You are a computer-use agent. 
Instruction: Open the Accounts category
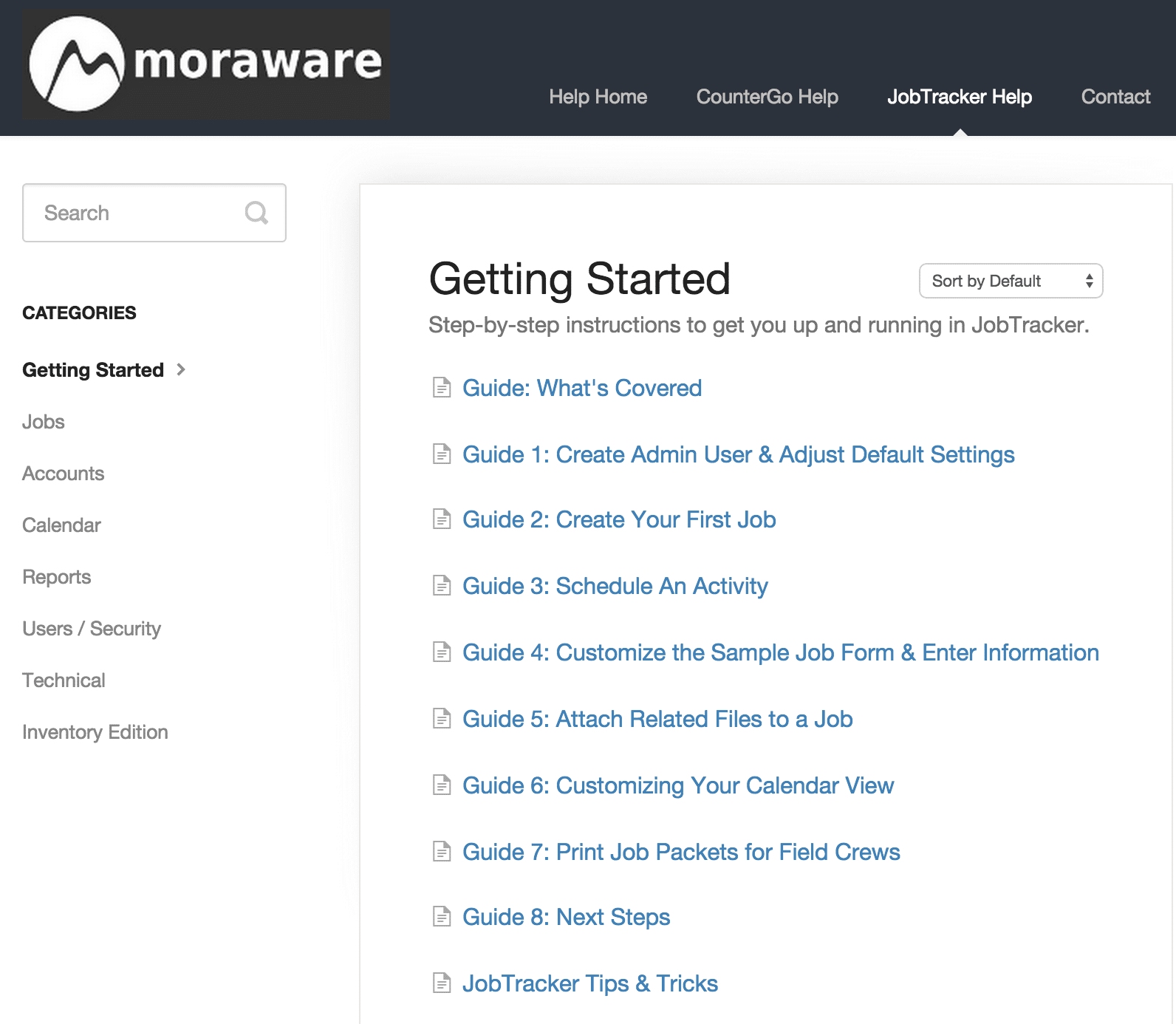[64, 474]
